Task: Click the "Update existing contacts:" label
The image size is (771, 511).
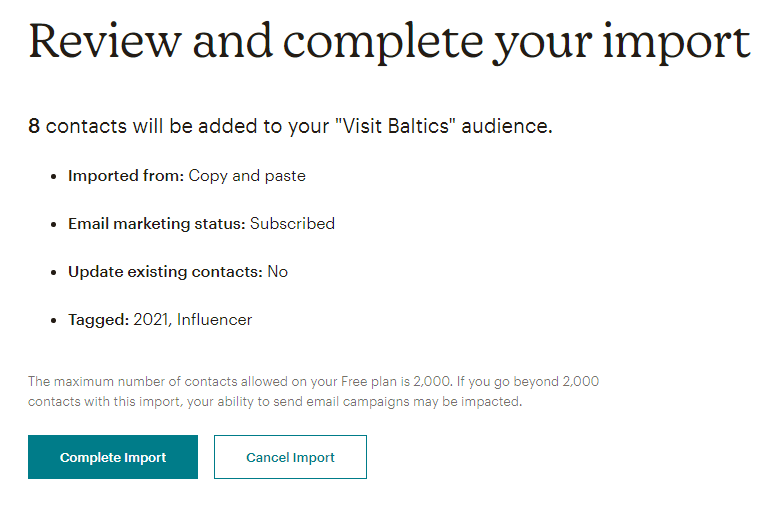Action: 165,272
